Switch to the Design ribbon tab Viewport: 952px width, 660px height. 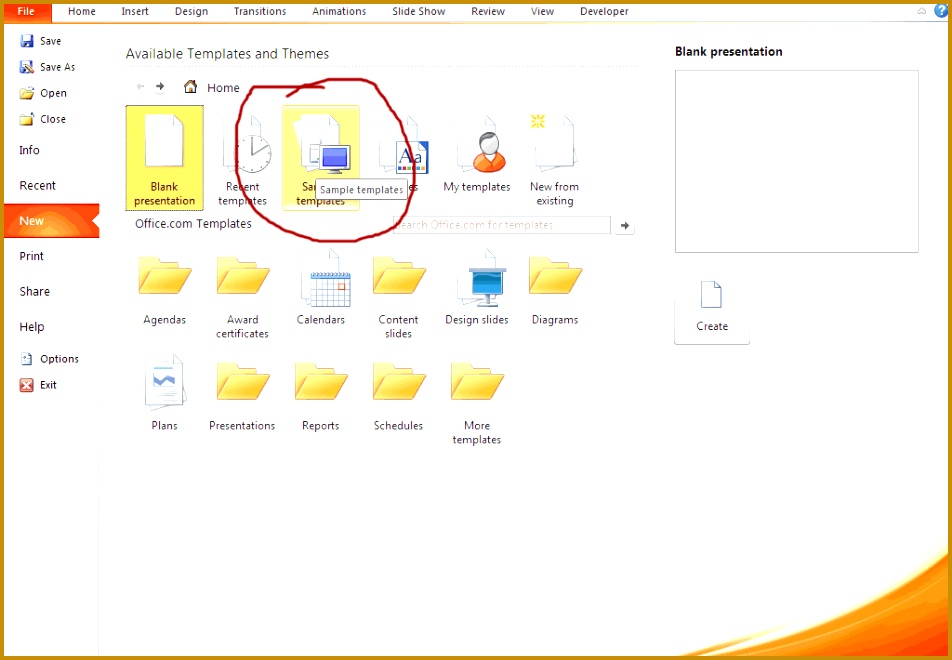[191, 12]
